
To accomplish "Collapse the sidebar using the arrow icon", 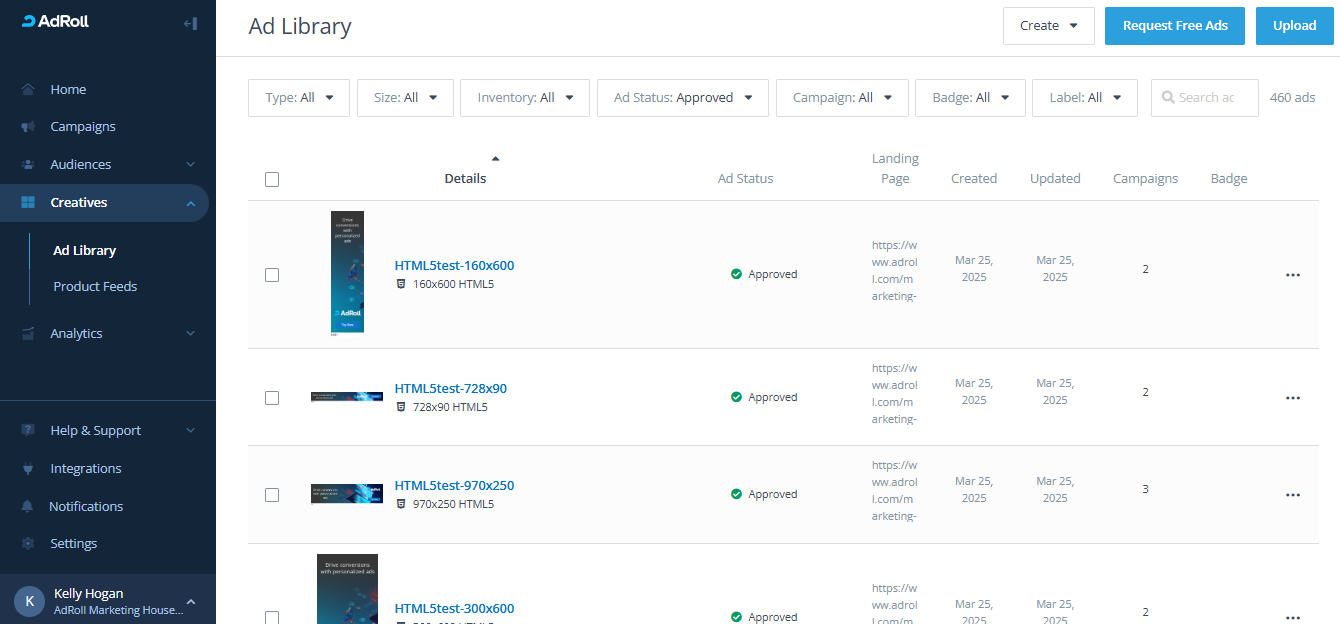I will click(190, 23).
